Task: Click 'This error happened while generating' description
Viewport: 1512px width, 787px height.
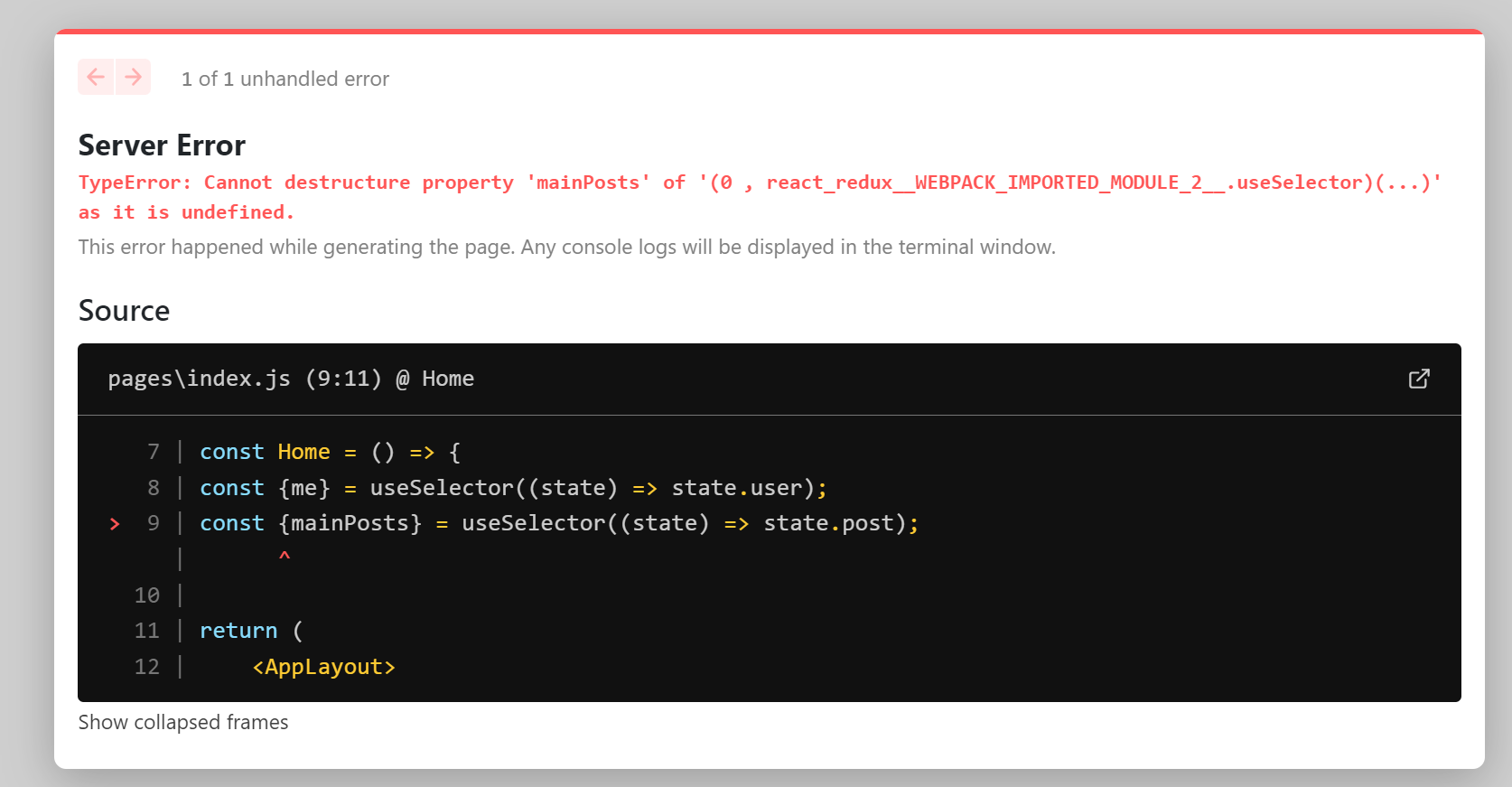Action: (x=566, y=248)
